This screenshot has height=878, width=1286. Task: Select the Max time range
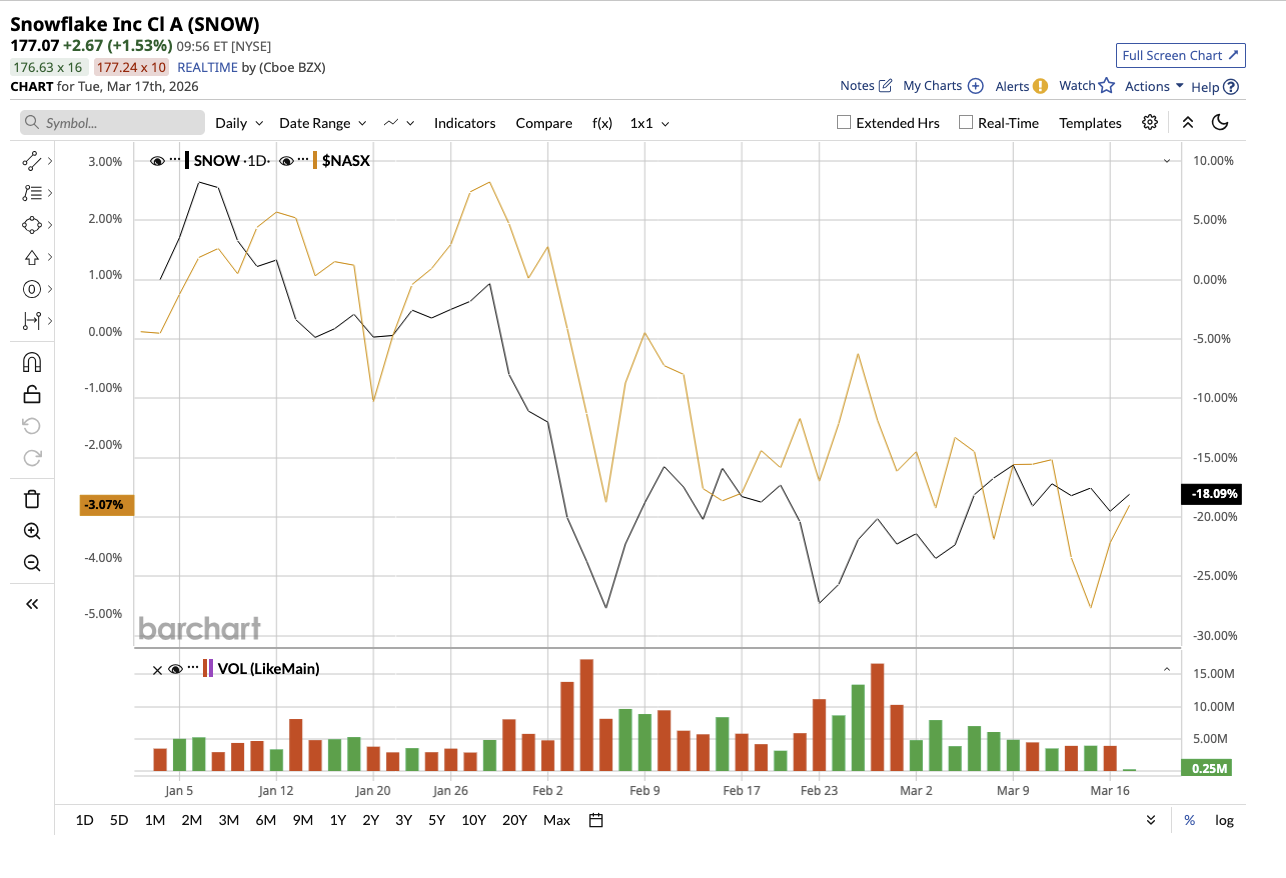pos(557,820)
